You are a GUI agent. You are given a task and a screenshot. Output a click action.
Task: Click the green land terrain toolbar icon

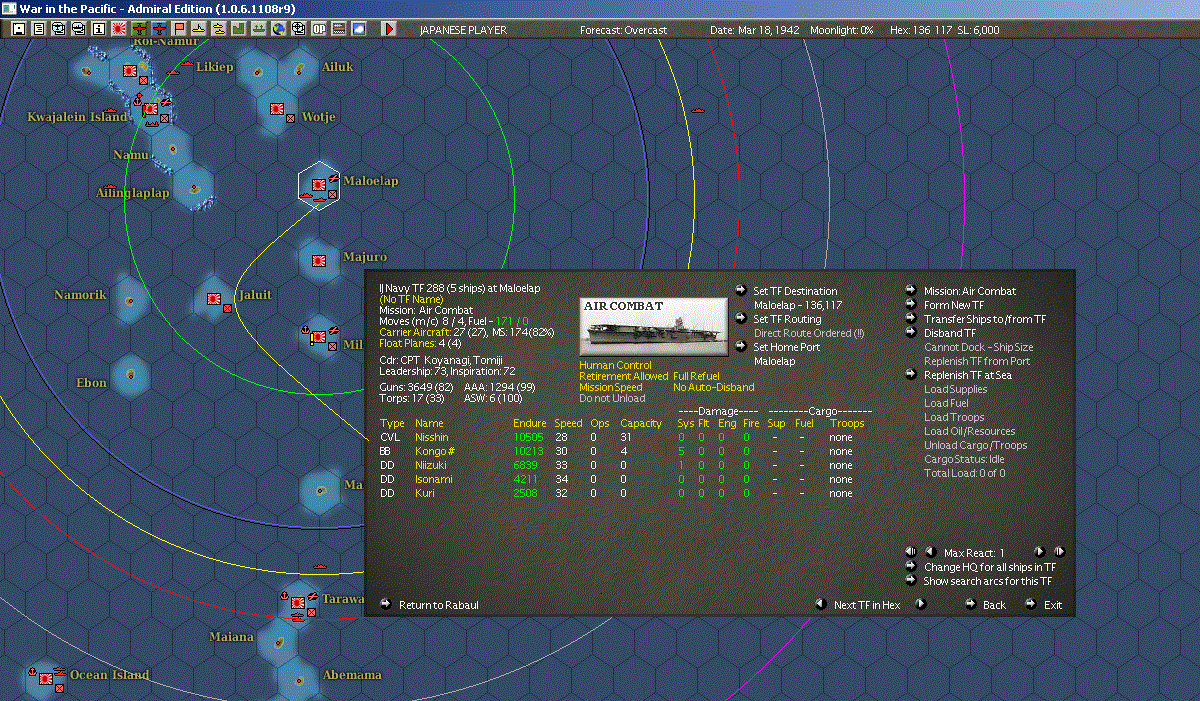pyautogui.click(x=239, y=29)
